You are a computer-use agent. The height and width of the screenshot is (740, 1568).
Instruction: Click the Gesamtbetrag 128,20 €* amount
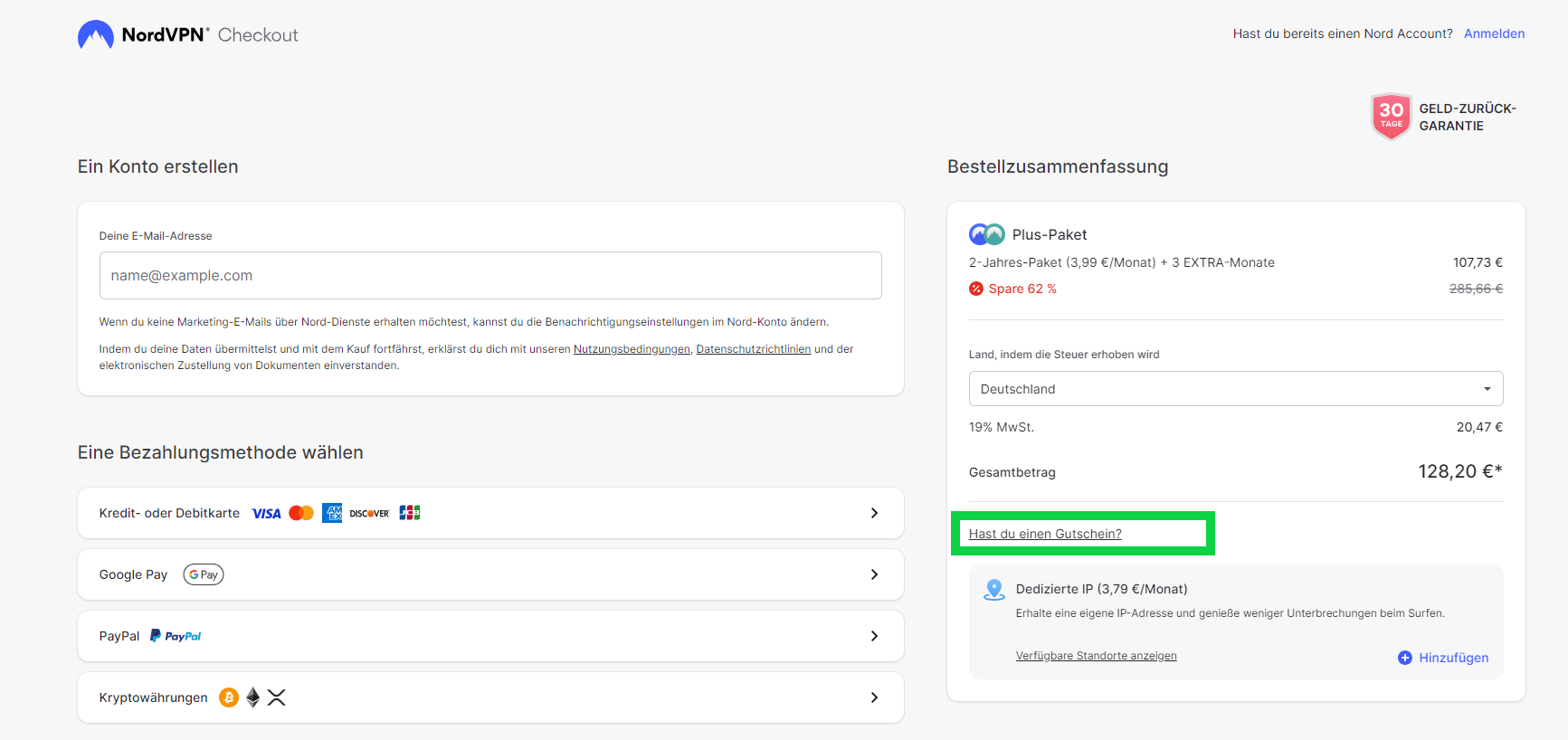tap(1460, 471)
